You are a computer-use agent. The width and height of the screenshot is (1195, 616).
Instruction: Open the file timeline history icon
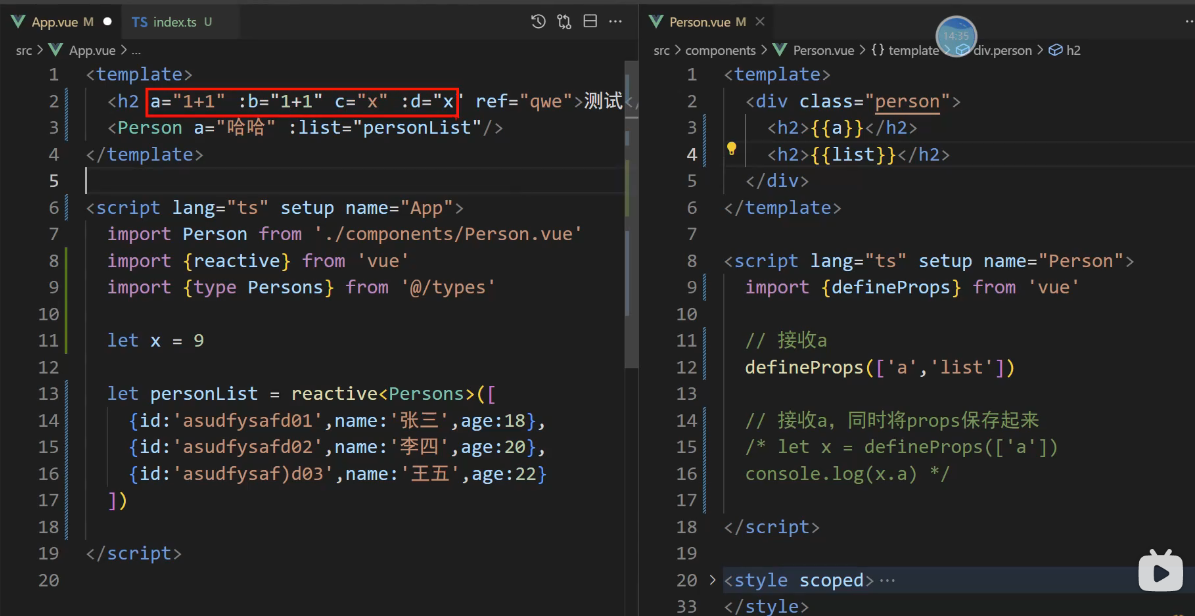[538, 22]
